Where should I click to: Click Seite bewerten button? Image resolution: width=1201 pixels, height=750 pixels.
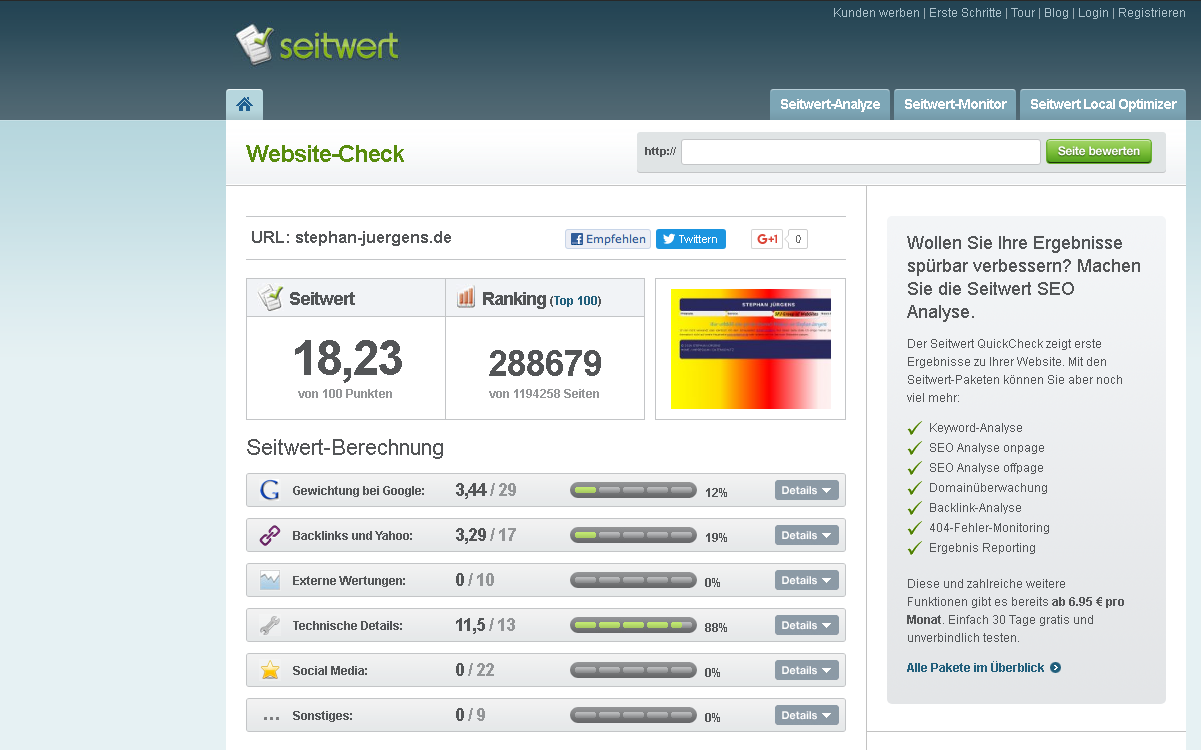pos(1099,151)
